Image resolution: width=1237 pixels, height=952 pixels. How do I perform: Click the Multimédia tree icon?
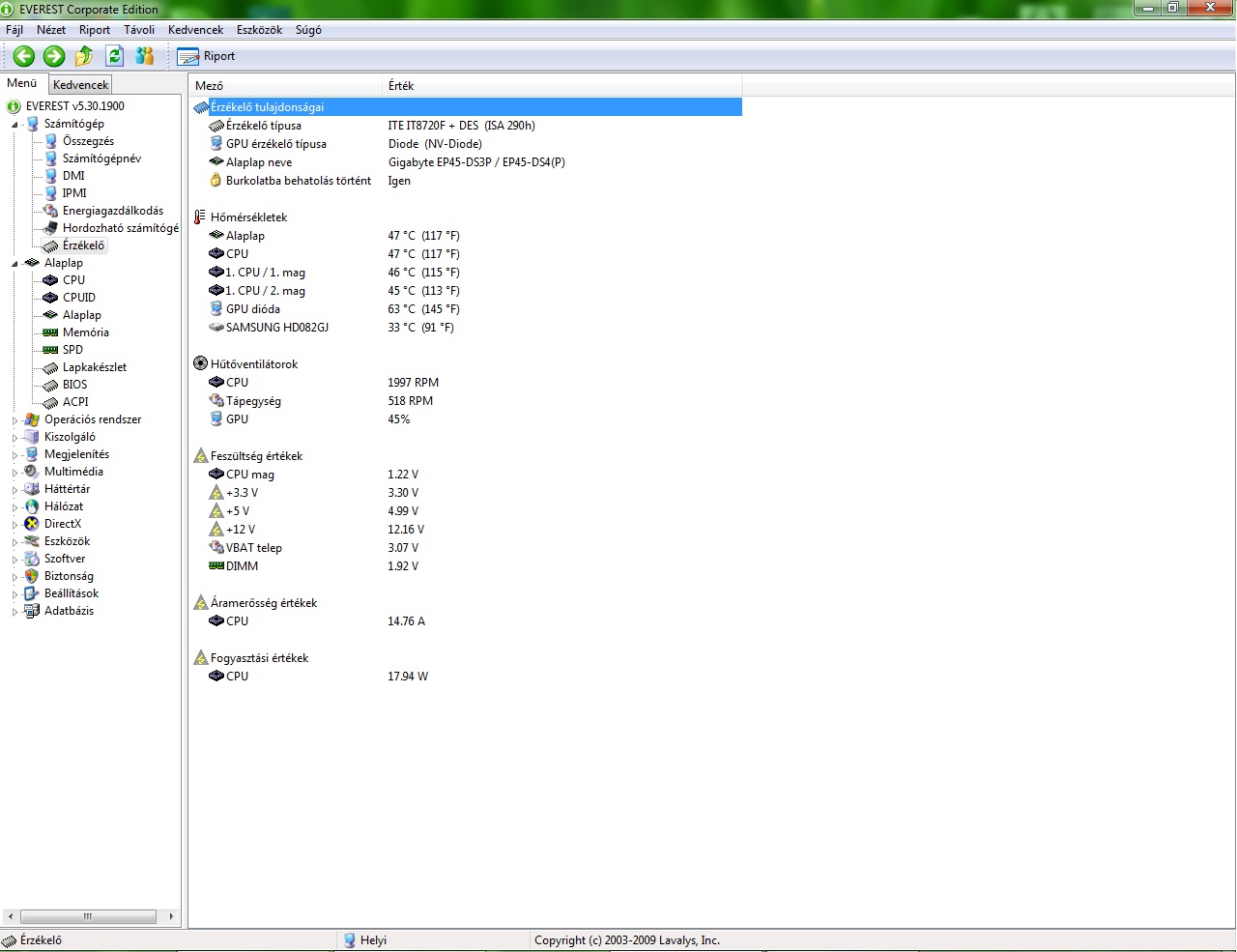tap(32, 472)
